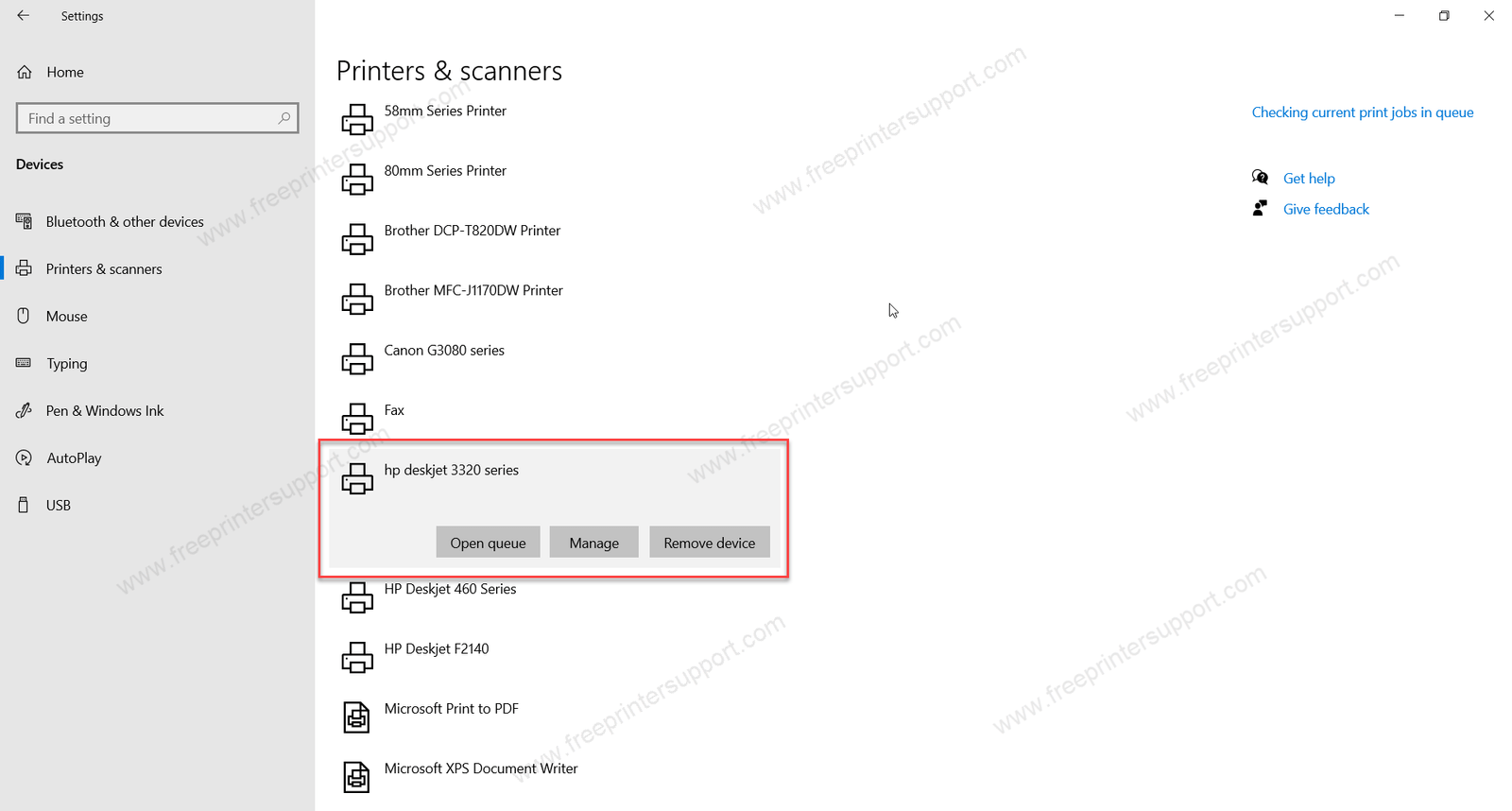Select hp deskjet 3320 series text

452,470
